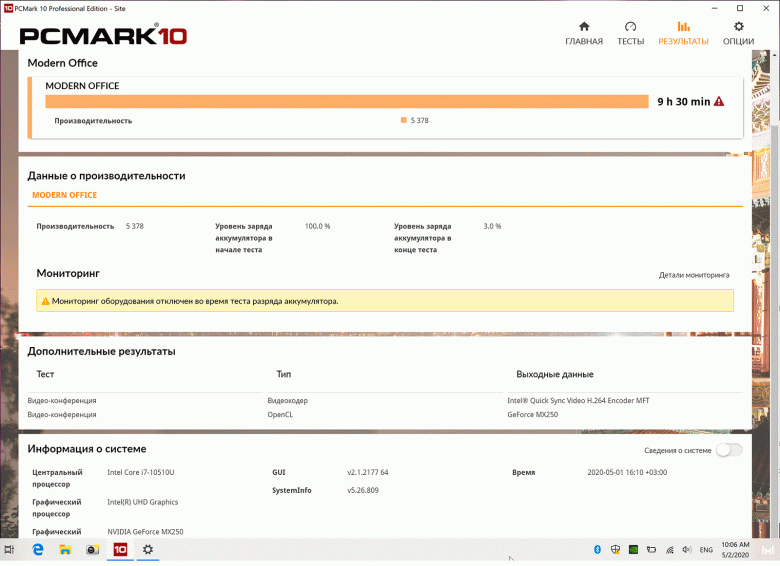Click the ENG language indicator

click(x=706, y=550)
